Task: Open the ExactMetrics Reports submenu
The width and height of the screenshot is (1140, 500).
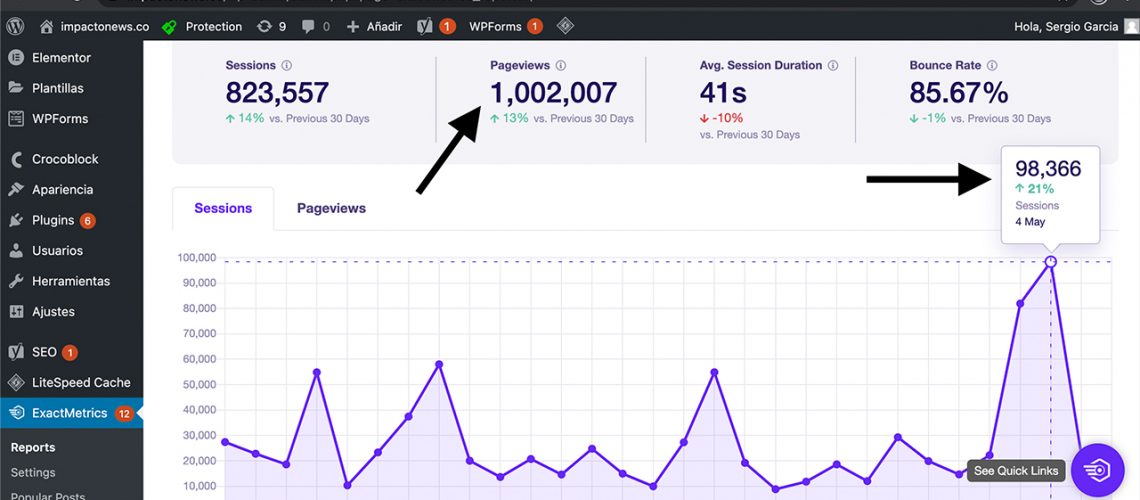Action: pos(33,448)
